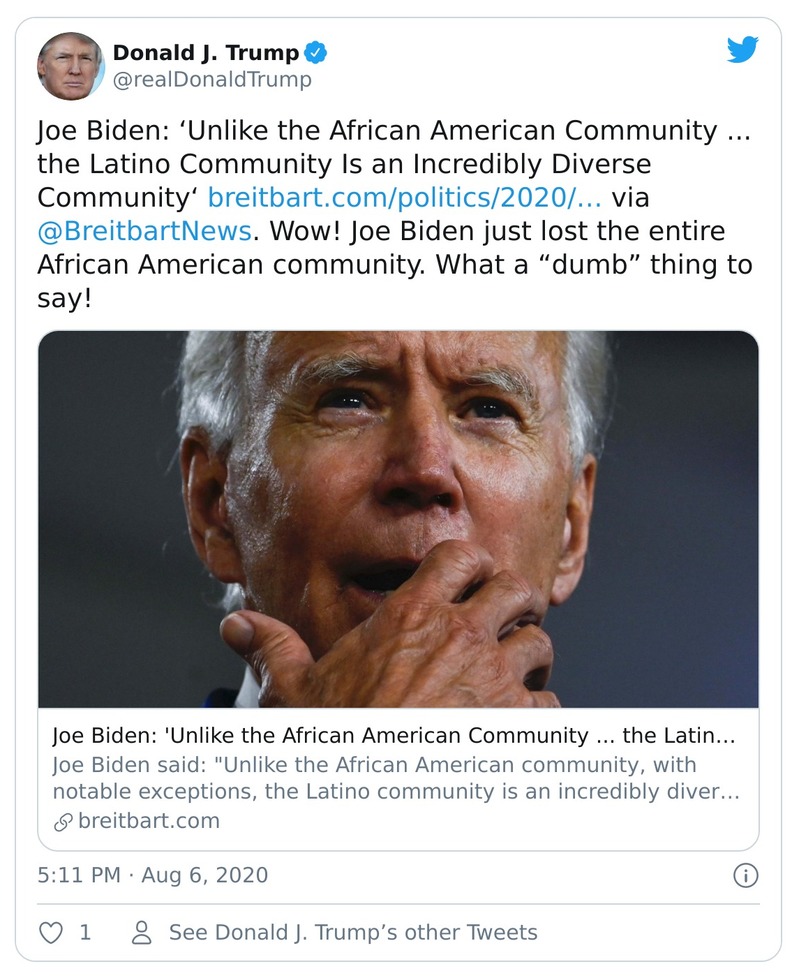Screen dimensions: 799x978
Task: Open Donald J. Trump's profile picture
Action: click(x=70, y=65)
